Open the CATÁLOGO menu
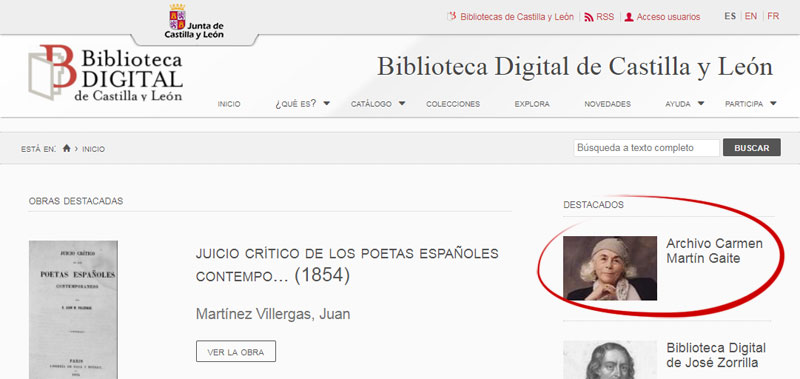800x379 pixels. coord(371,104)
